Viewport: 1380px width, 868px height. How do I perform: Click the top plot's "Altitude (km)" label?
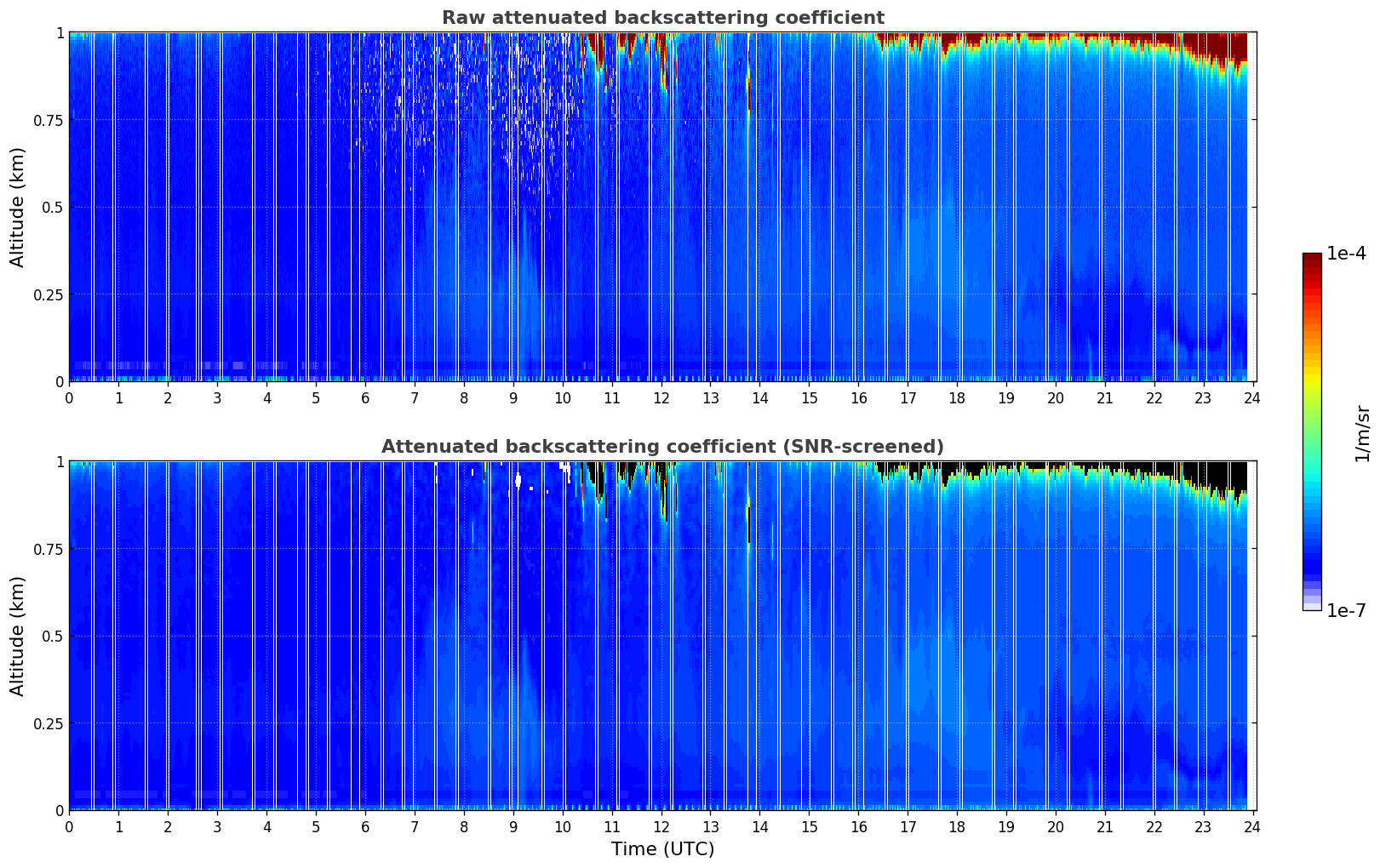tap(18, 207)
